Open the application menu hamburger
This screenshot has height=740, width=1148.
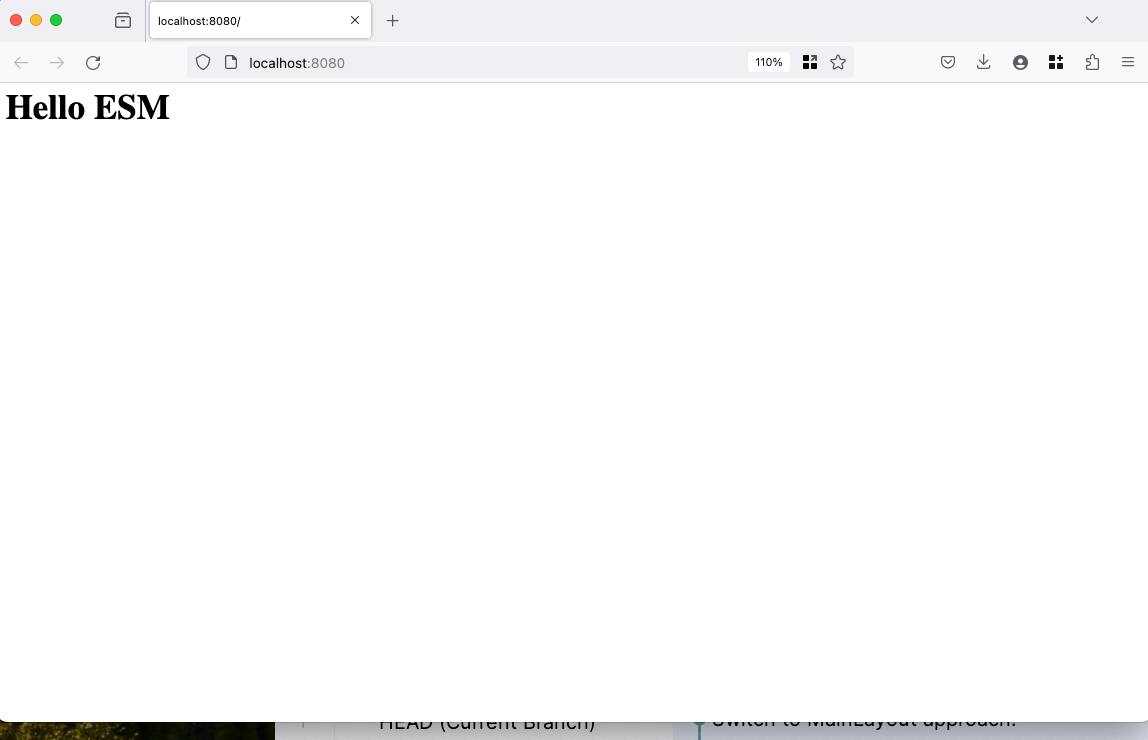pyautogui.click(x=1129, y=62)
